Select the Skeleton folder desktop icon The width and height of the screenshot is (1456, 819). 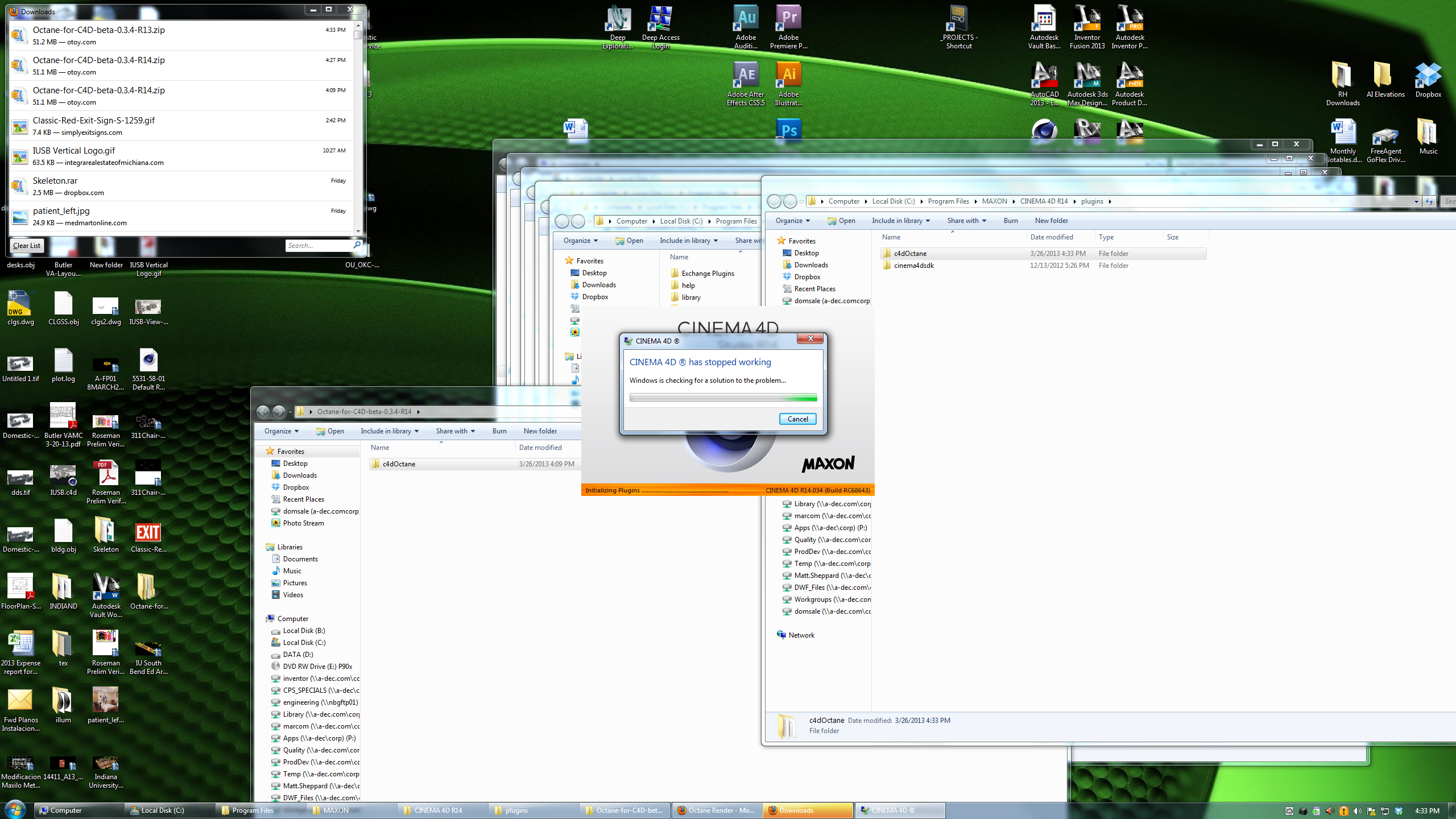tap(106, 535)
